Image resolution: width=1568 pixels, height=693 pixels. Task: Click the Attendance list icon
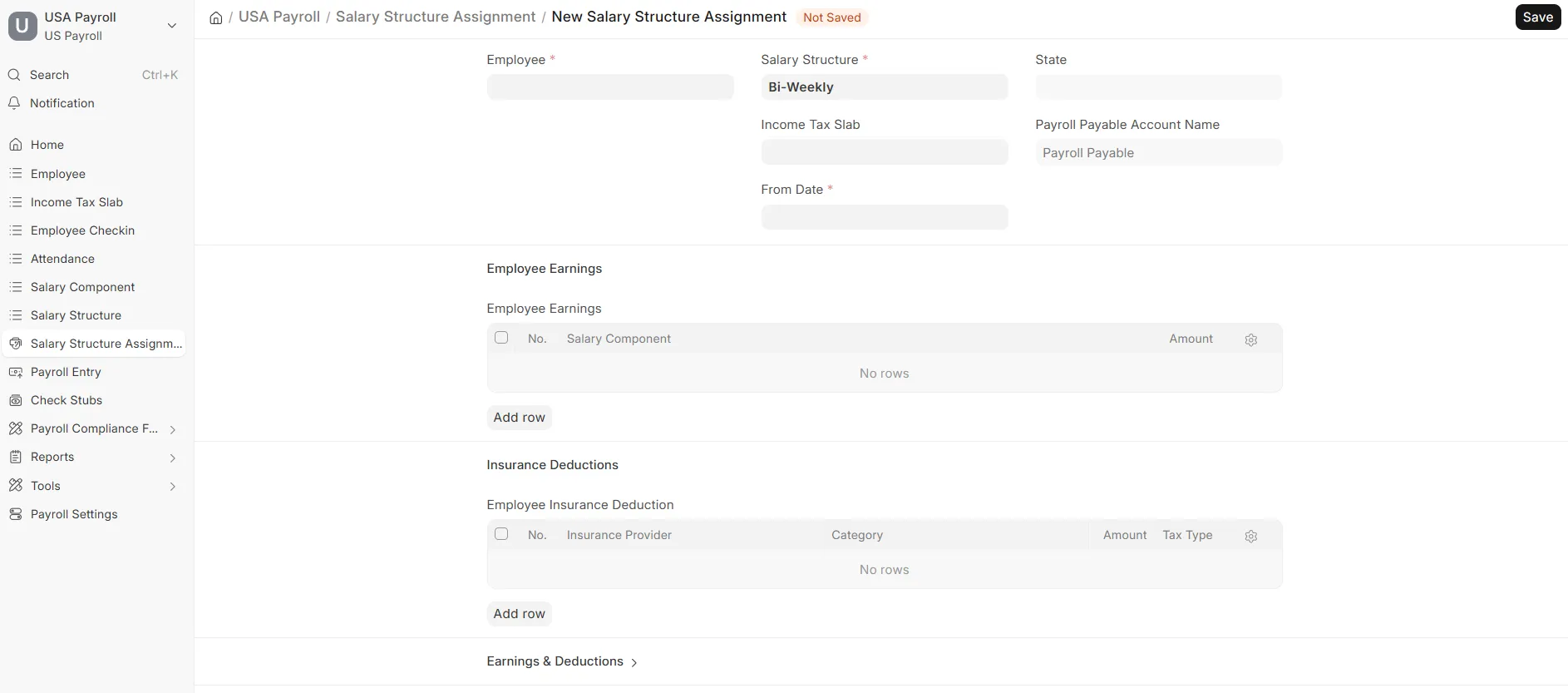tap(15, 259)
